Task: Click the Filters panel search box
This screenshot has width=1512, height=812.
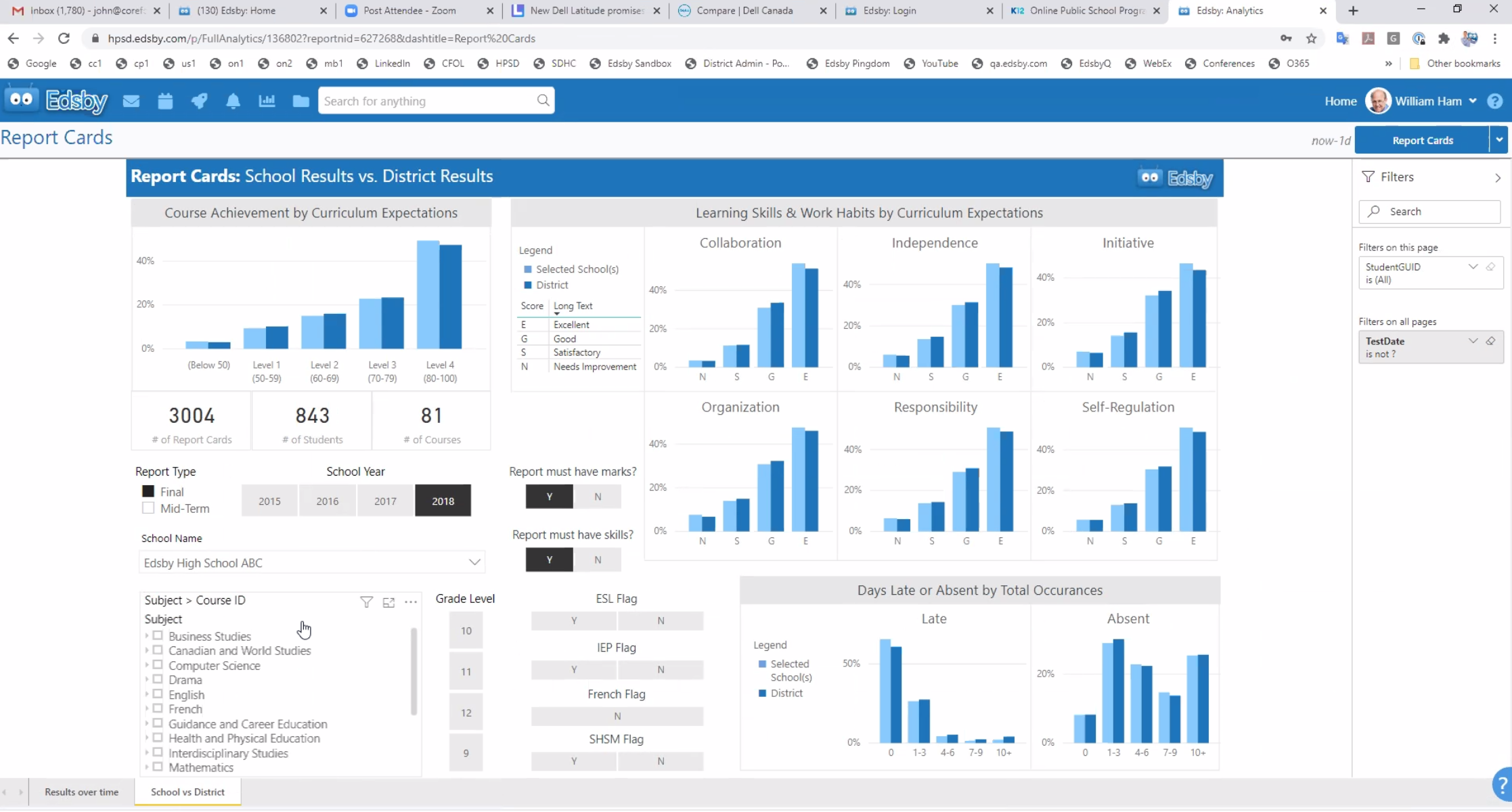Action: (x=1430, y=211)
